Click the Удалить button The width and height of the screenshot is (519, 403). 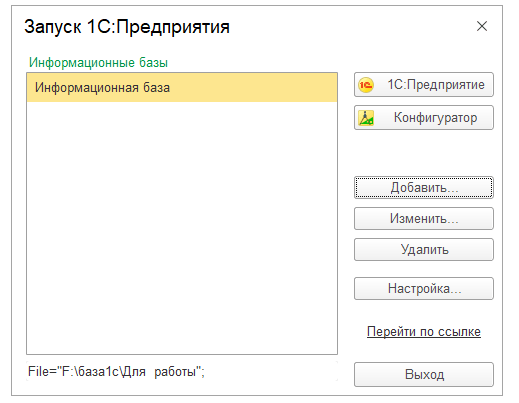[424, 249]
